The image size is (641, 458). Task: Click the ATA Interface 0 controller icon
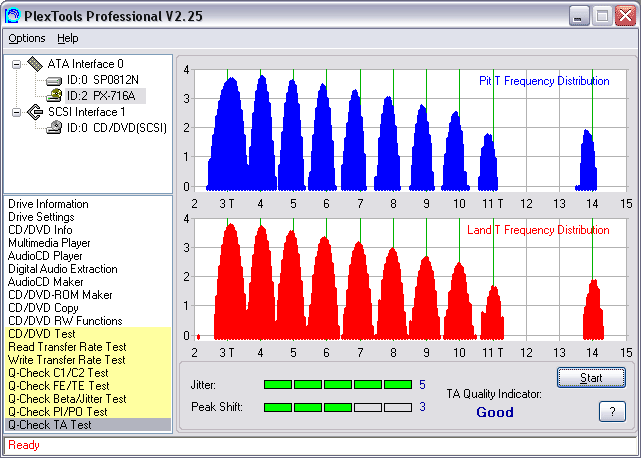click(35, 64)
